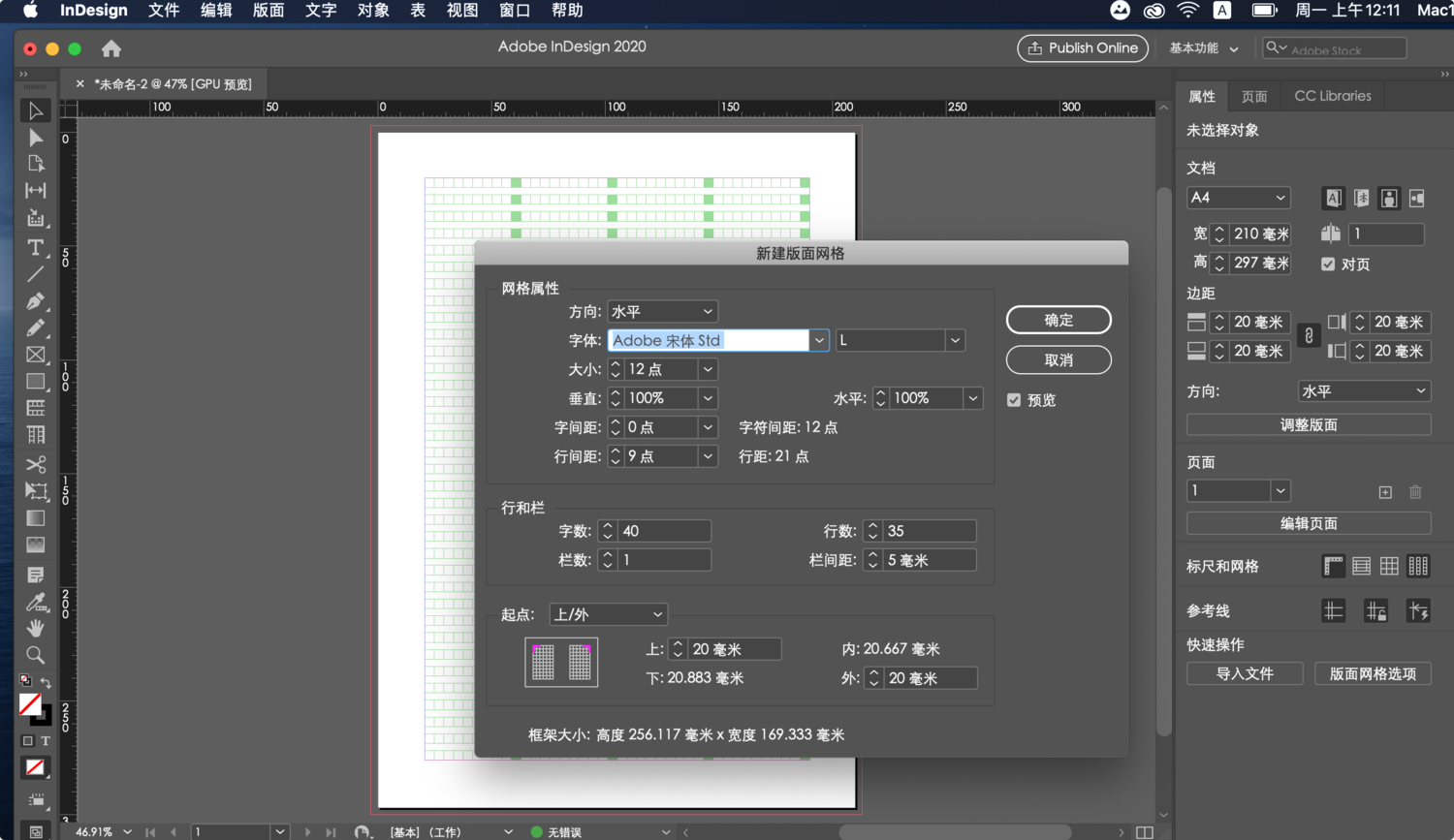Click the 行数 35 input field
Image resolution: width=1454 pixels, height=840 pixels.
[x=929, y=531]
